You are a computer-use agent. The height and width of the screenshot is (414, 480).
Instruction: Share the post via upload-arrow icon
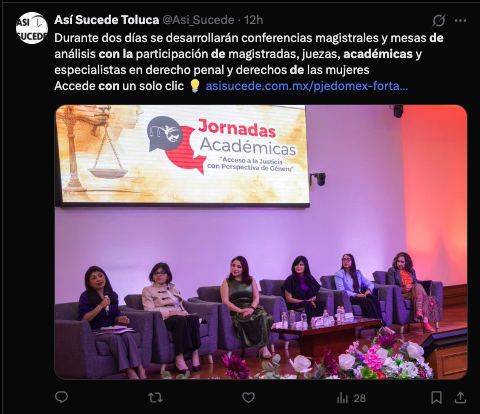click(460, 397)
